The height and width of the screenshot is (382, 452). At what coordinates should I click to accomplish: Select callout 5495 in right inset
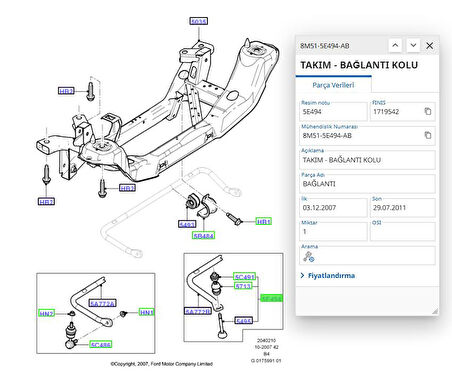coord(244,321)
